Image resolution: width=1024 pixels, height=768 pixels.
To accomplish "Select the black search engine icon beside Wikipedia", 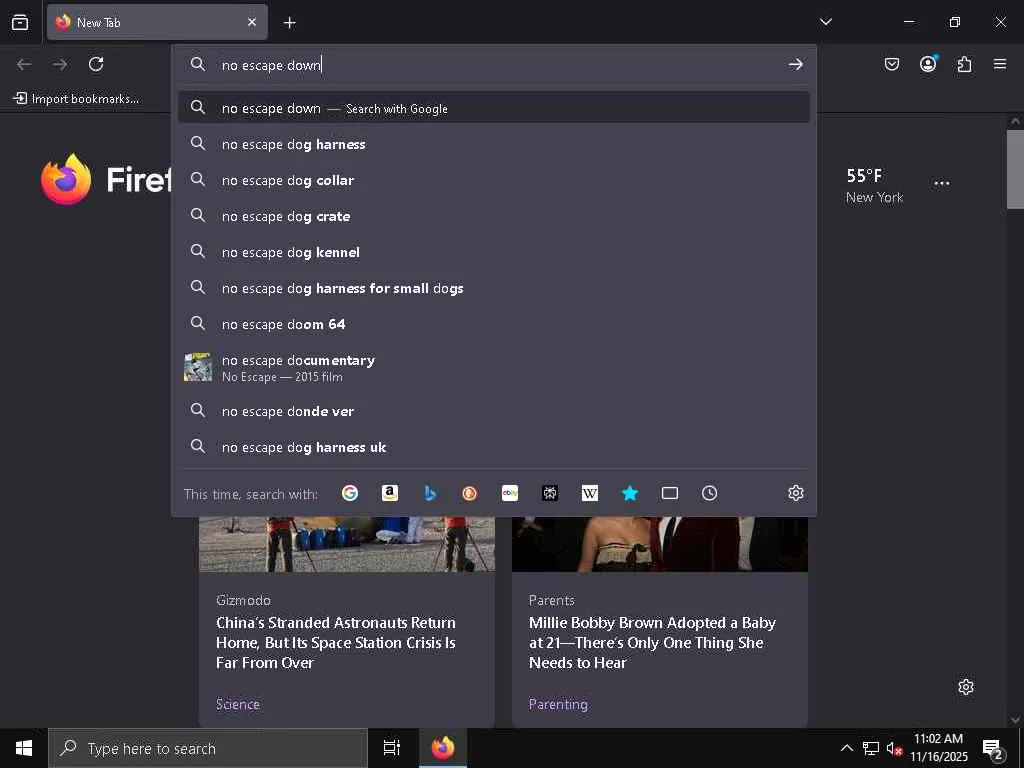I will [550, 493].
